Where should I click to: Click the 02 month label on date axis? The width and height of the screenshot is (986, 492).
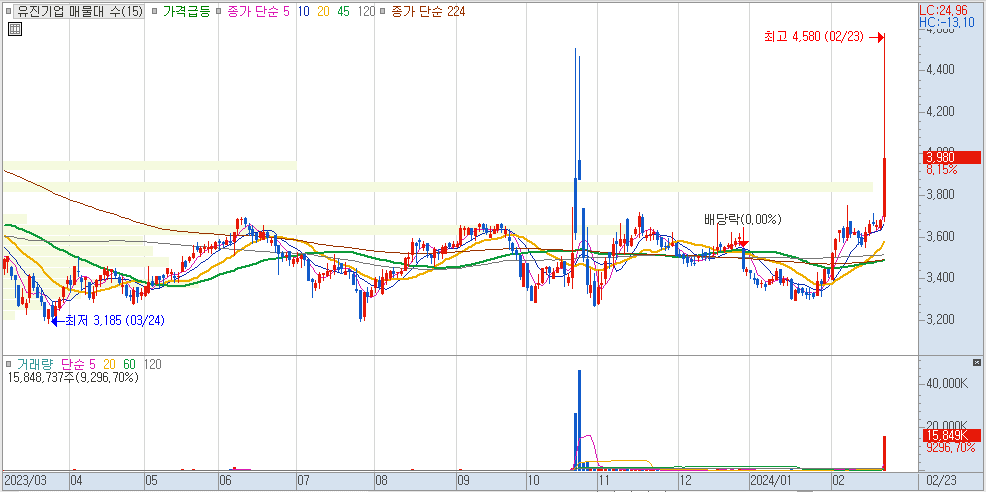tap(839, 480)
